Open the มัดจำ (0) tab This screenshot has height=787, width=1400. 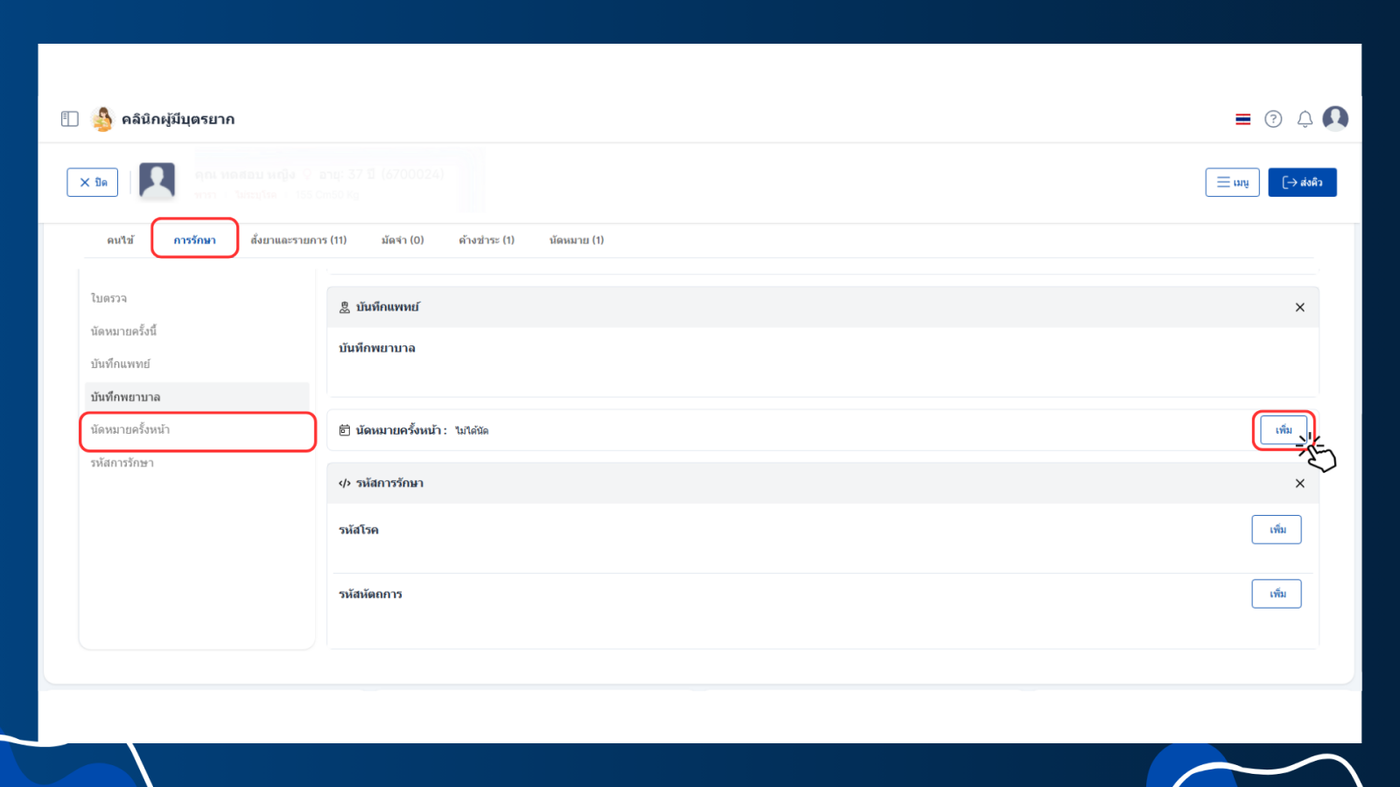click(403, 240)
